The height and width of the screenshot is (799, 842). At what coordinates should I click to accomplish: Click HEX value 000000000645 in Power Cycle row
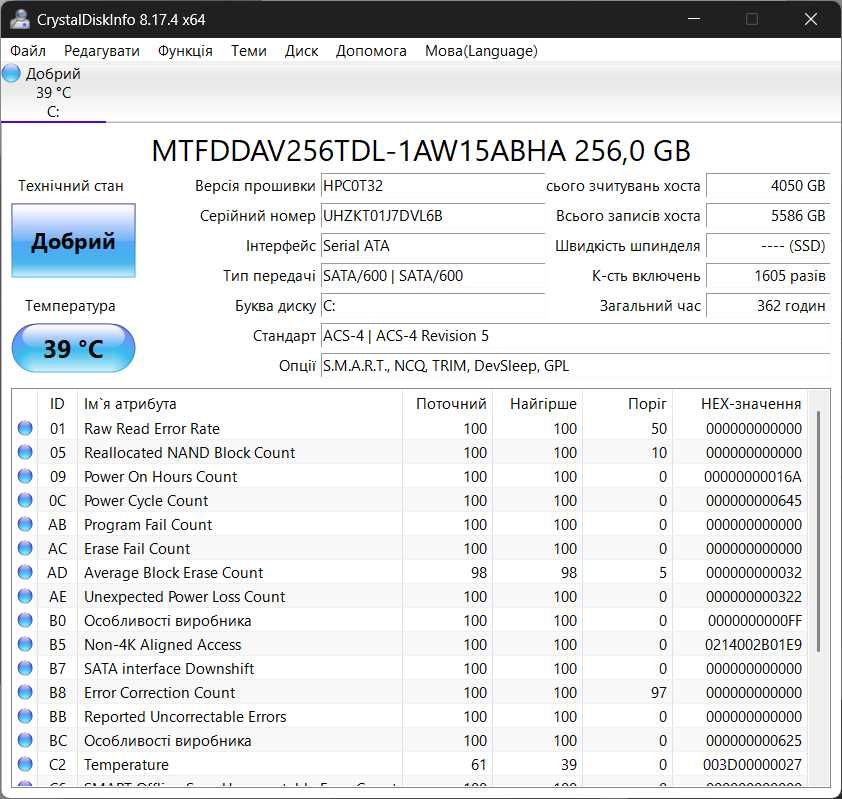tap(753, 501)
